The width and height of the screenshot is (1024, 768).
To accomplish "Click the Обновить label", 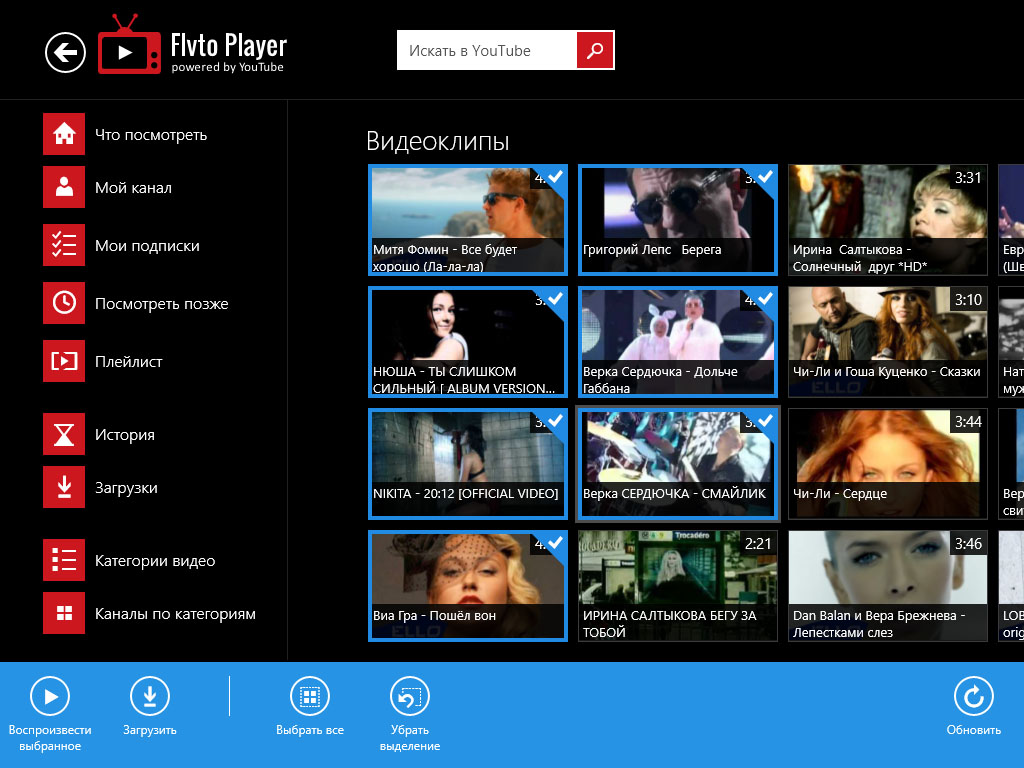I will pos(973,730).
